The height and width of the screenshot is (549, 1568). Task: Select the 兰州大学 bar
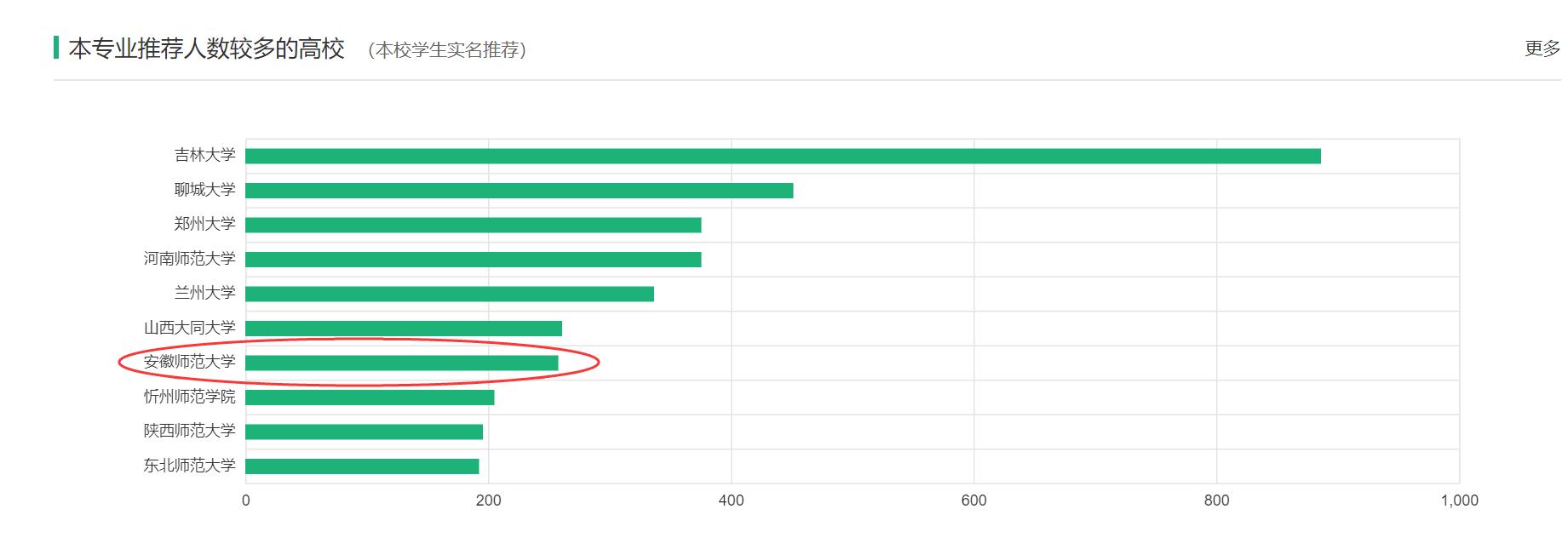coord(450,294)
